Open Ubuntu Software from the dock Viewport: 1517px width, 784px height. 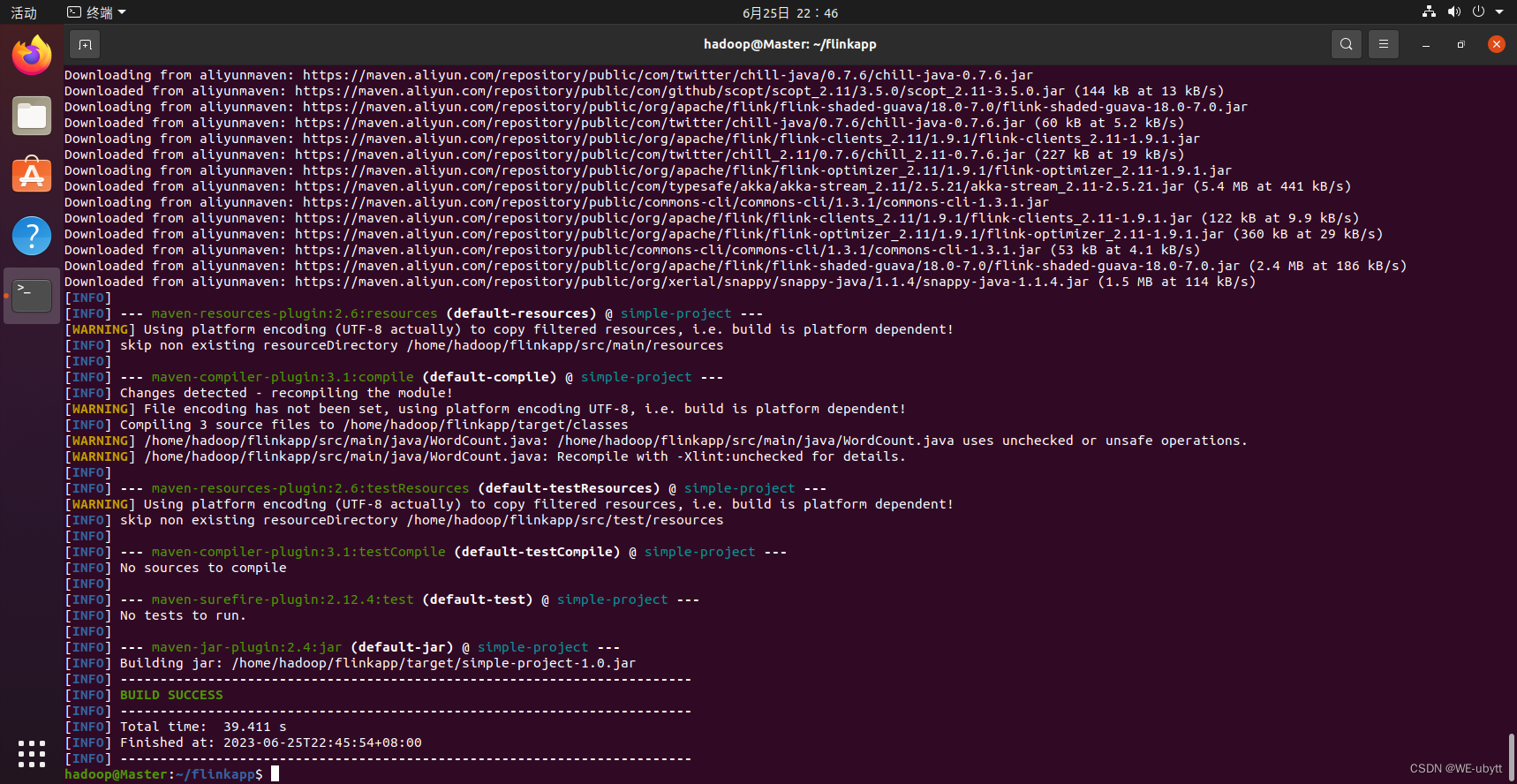point(32,176)
